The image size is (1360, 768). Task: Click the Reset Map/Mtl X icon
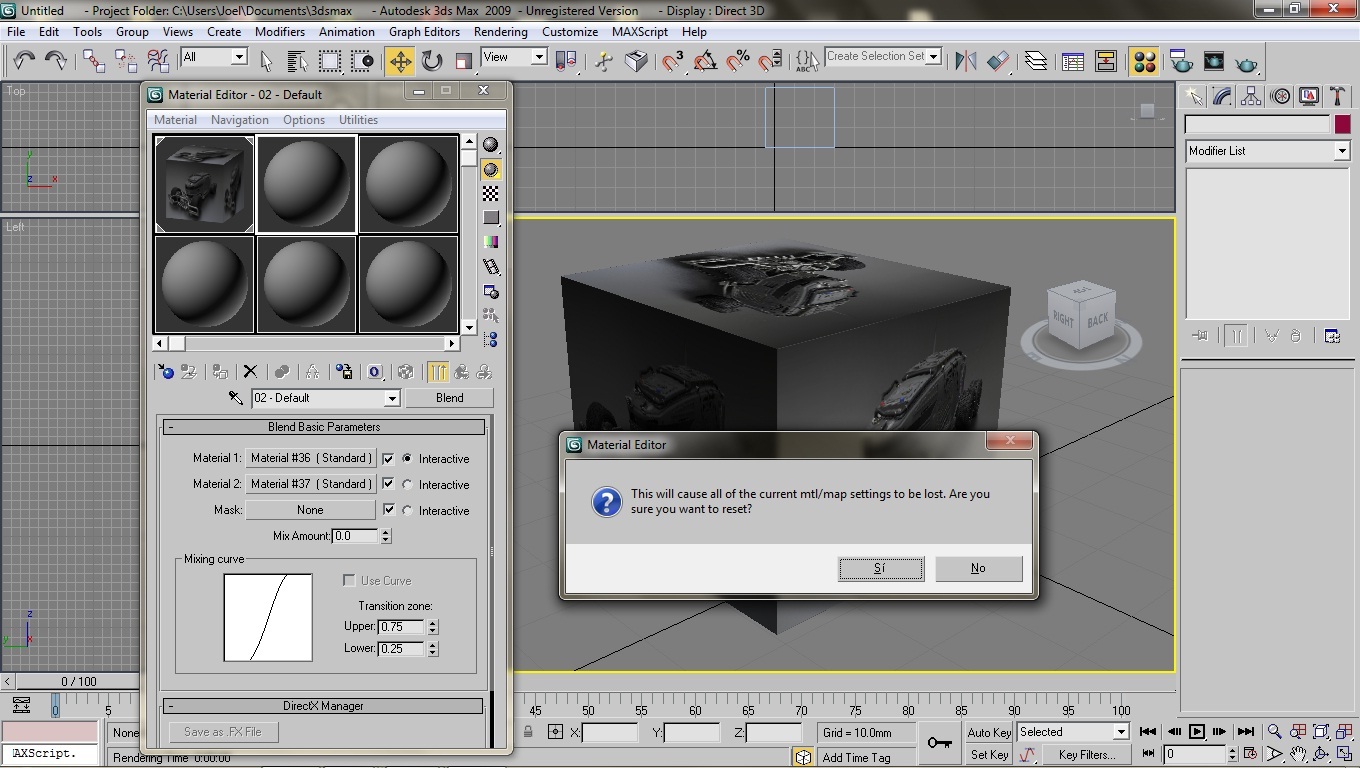pos(251,372)
